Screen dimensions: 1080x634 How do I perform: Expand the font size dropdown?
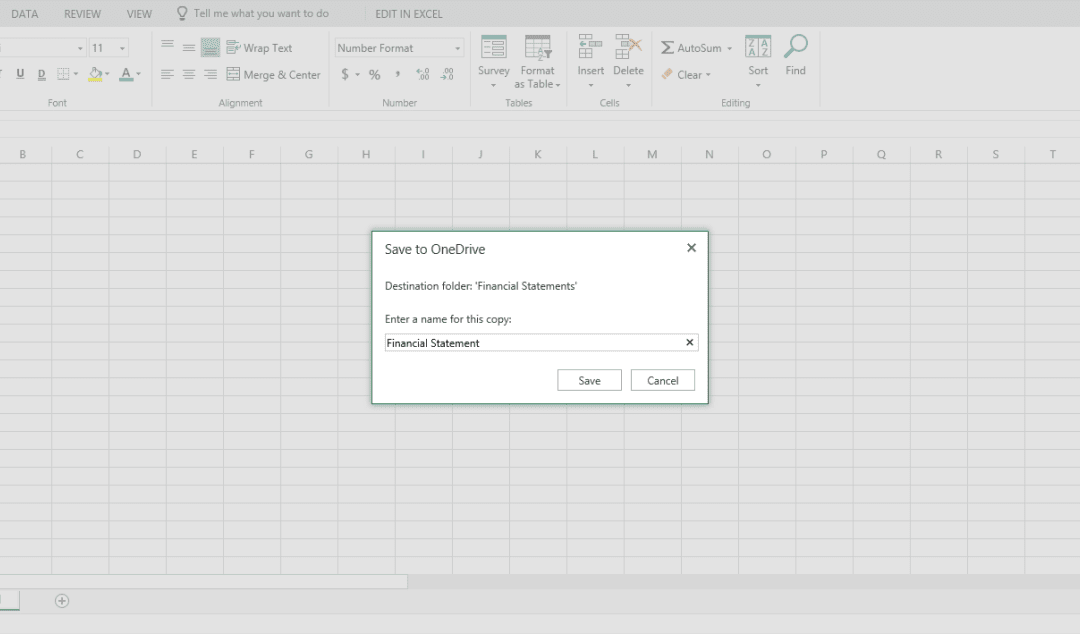tap(122, 48)
